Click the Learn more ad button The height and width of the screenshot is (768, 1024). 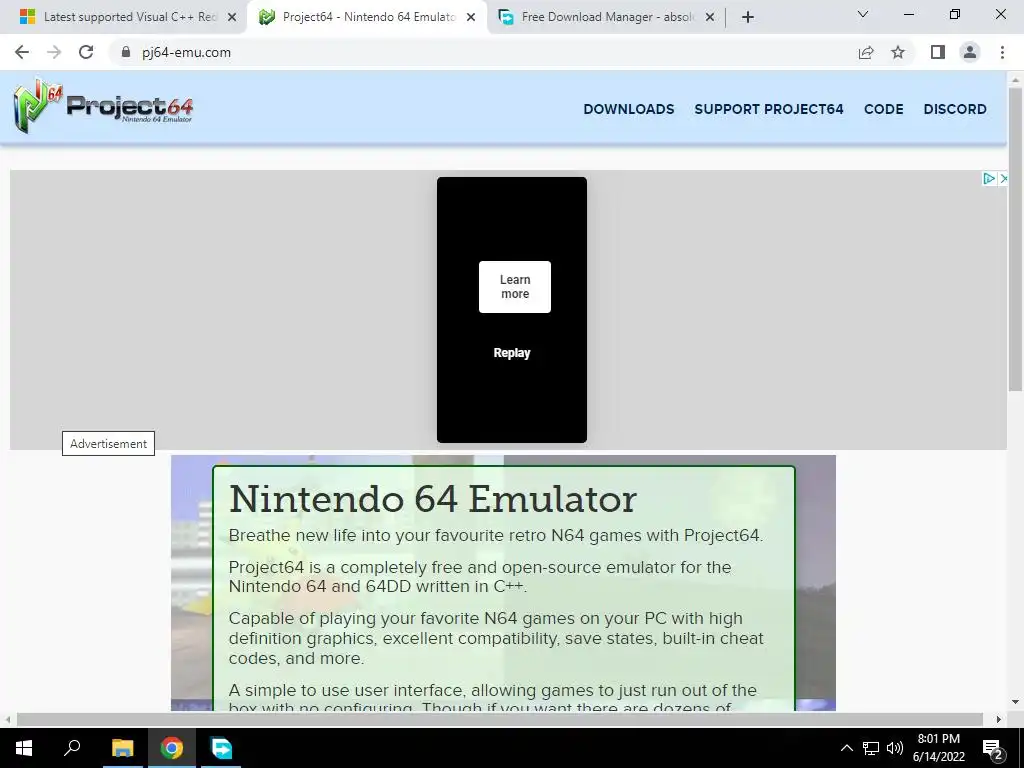click(515, 287)
